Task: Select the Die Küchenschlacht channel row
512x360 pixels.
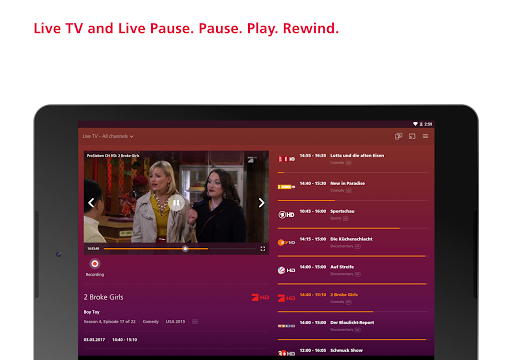Action: pyautogui.click(x=353, y=243)
